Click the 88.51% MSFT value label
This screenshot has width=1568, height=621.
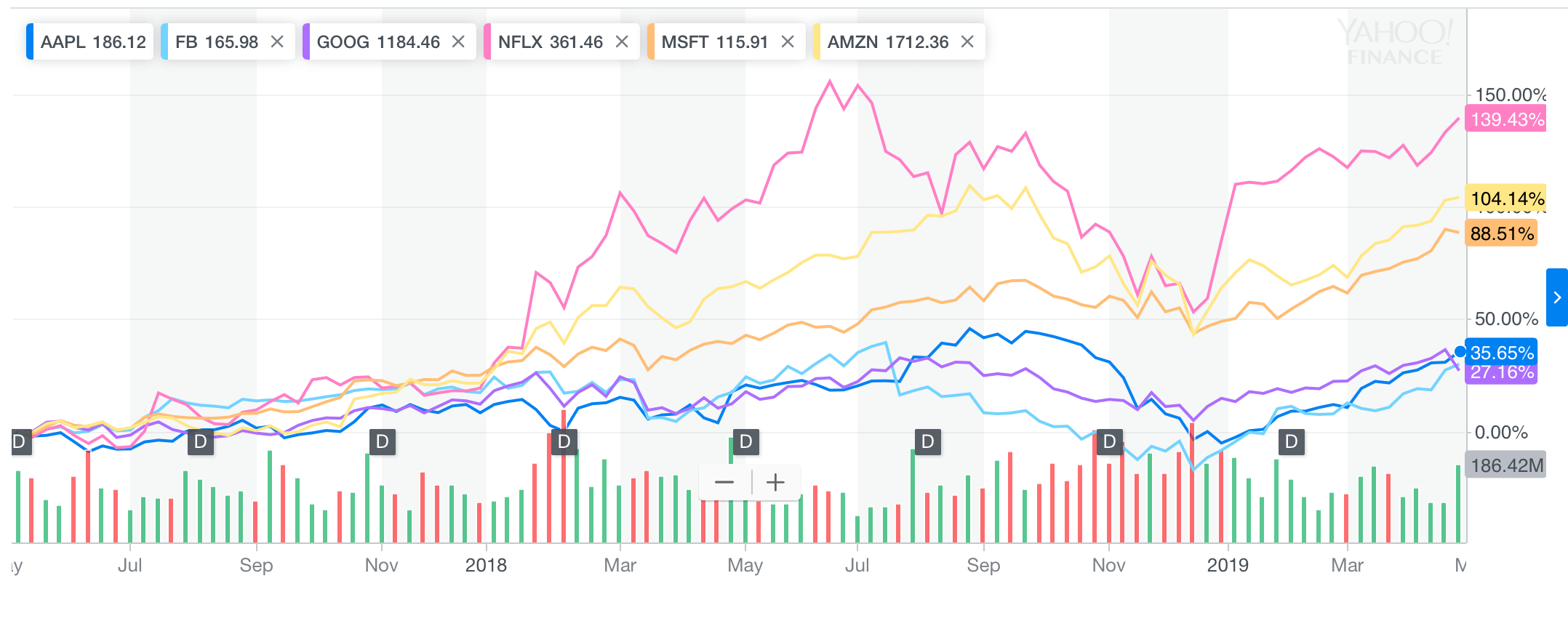tap(1501, 233)
